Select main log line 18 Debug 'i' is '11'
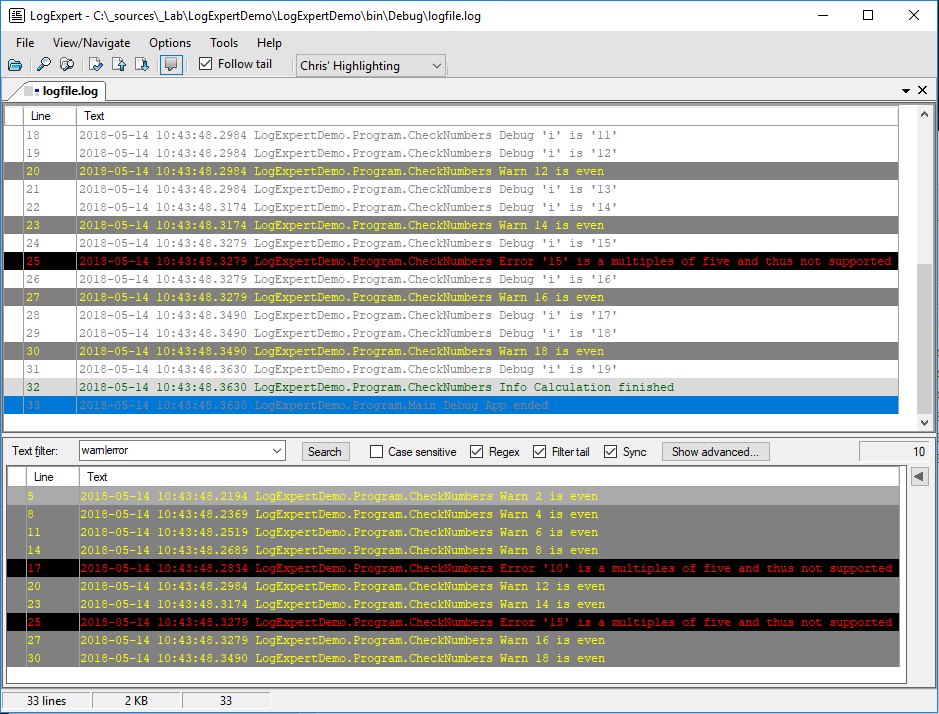The width and height of the screenshot is (939, 714). click(x=451, y=135)
